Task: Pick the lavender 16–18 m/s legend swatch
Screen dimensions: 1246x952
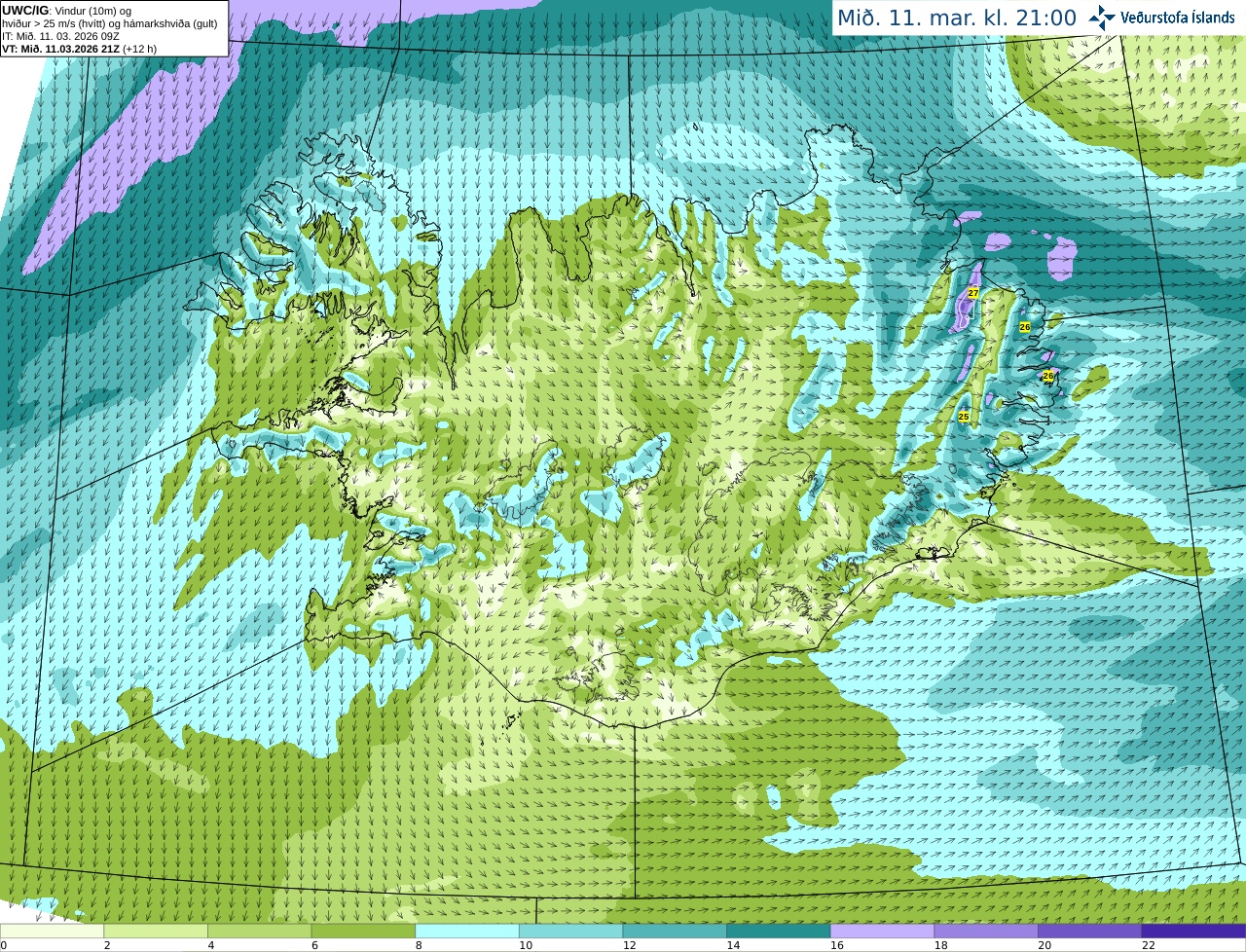Action: click(882, 931)
